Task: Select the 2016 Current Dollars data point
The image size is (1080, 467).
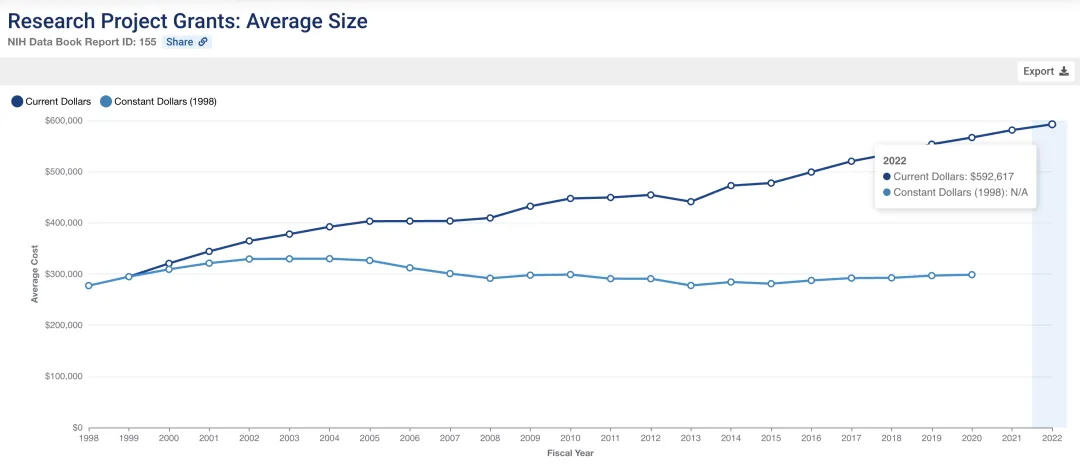Action: click(811, 172)
